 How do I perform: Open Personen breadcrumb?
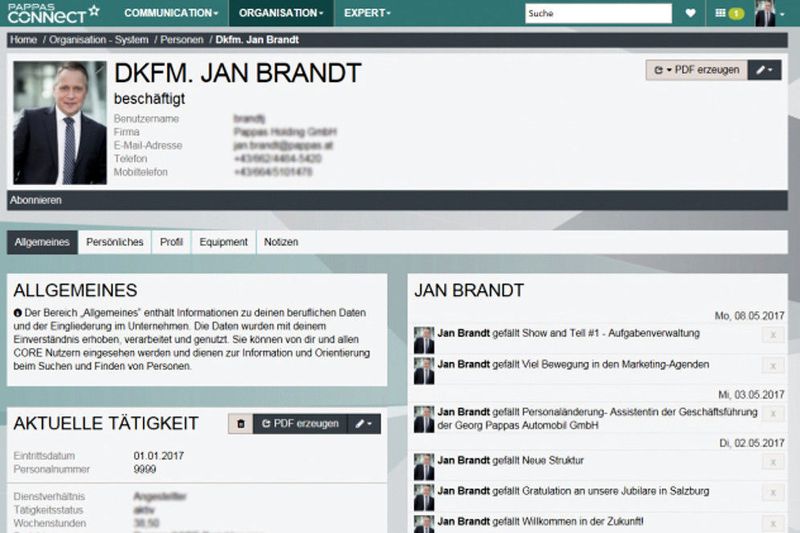click(x=182, y=40)
